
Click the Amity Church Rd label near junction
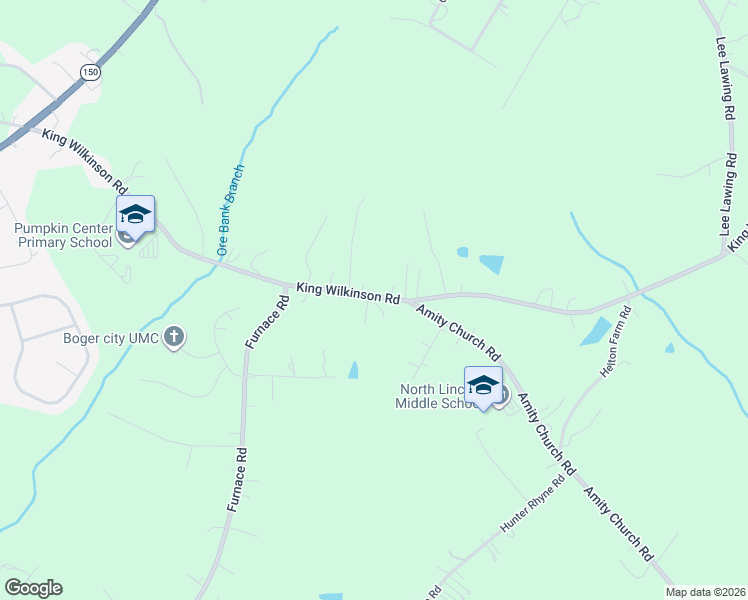click(458, 332)
